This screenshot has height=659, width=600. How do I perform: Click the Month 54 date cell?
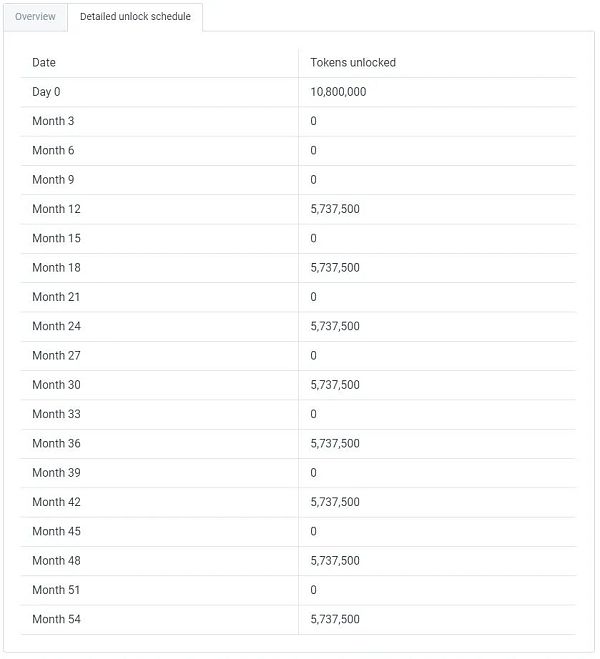tap(56, 619)
